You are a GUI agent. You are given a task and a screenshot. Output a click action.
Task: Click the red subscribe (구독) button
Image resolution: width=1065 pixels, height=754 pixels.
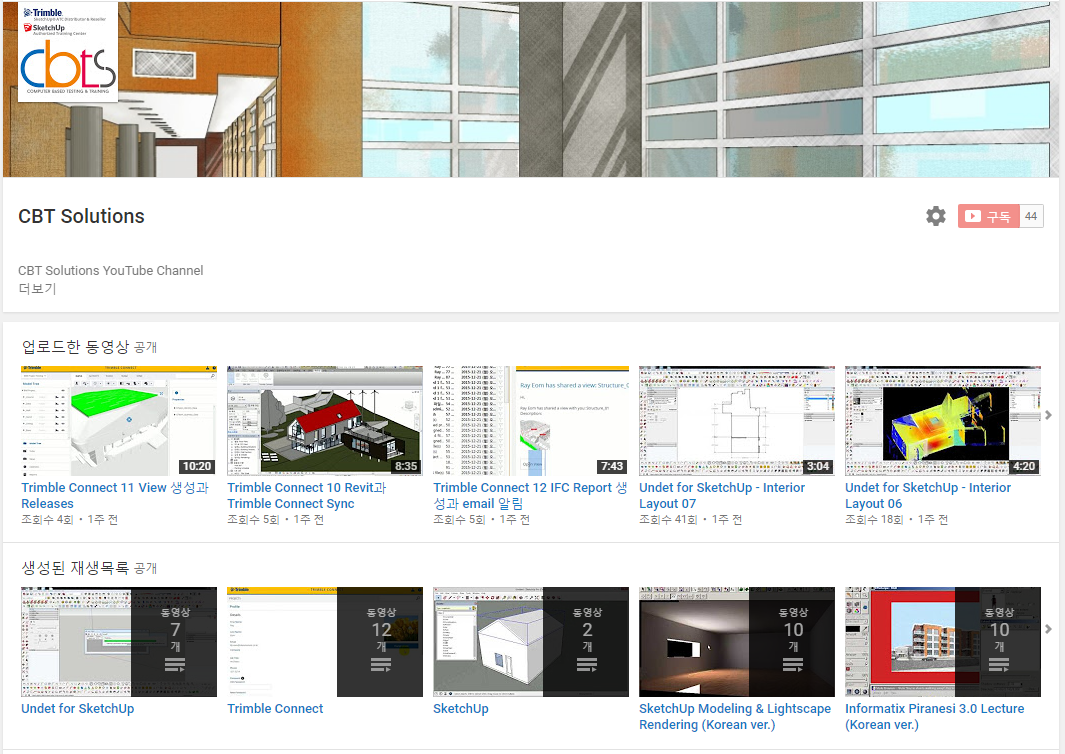988,216
